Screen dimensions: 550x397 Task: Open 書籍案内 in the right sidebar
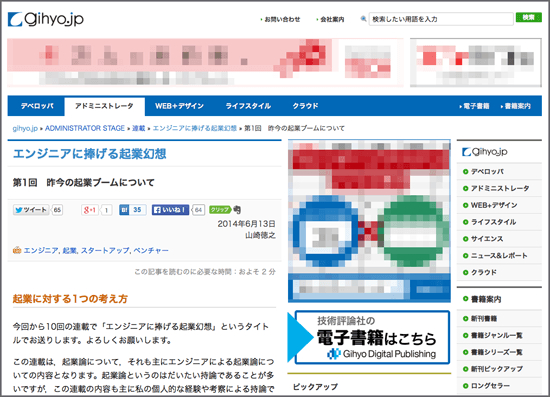[486, 299]
